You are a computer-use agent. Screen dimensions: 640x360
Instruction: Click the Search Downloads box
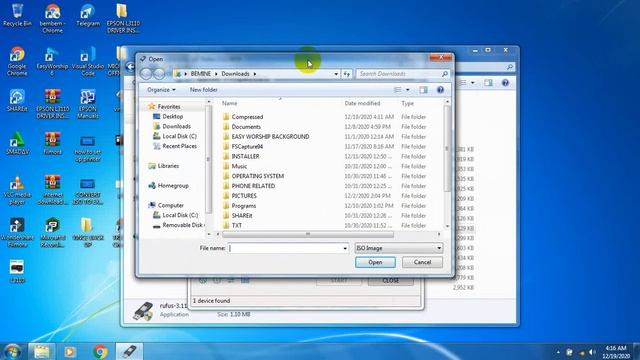[x=402, y=74]
